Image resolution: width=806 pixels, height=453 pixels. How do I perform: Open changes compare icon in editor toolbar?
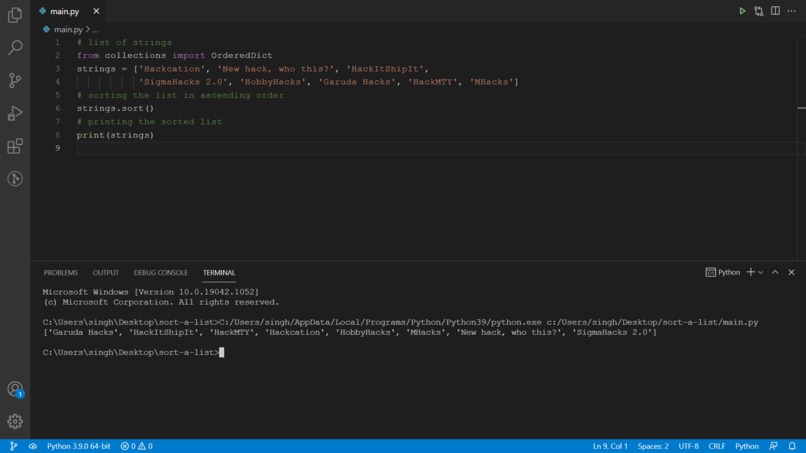click(759, 11)
